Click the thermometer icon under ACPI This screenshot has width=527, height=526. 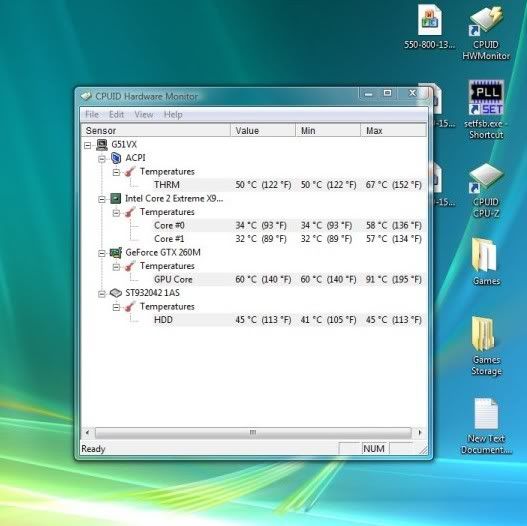tap(130, 172)
